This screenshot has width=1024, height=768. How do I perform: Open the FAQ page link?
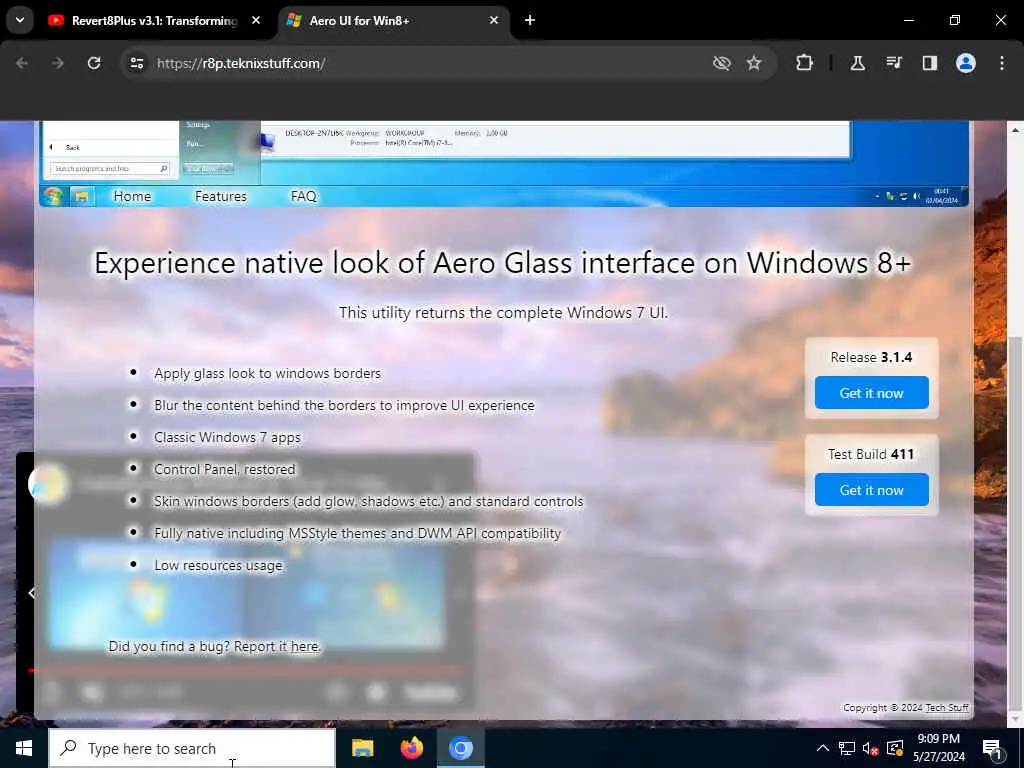(x=304, y=196)
